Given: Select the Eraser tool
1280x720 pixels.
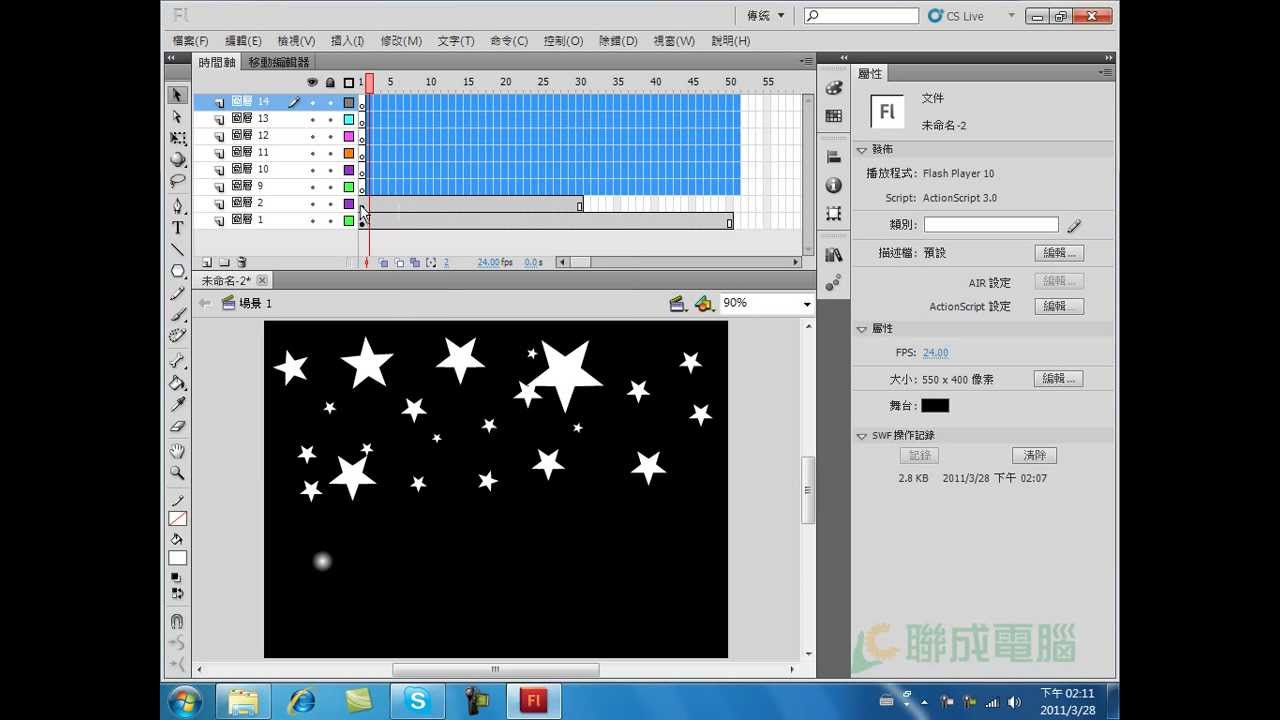Looking at the screenshot, I should [x=177, y=426].
